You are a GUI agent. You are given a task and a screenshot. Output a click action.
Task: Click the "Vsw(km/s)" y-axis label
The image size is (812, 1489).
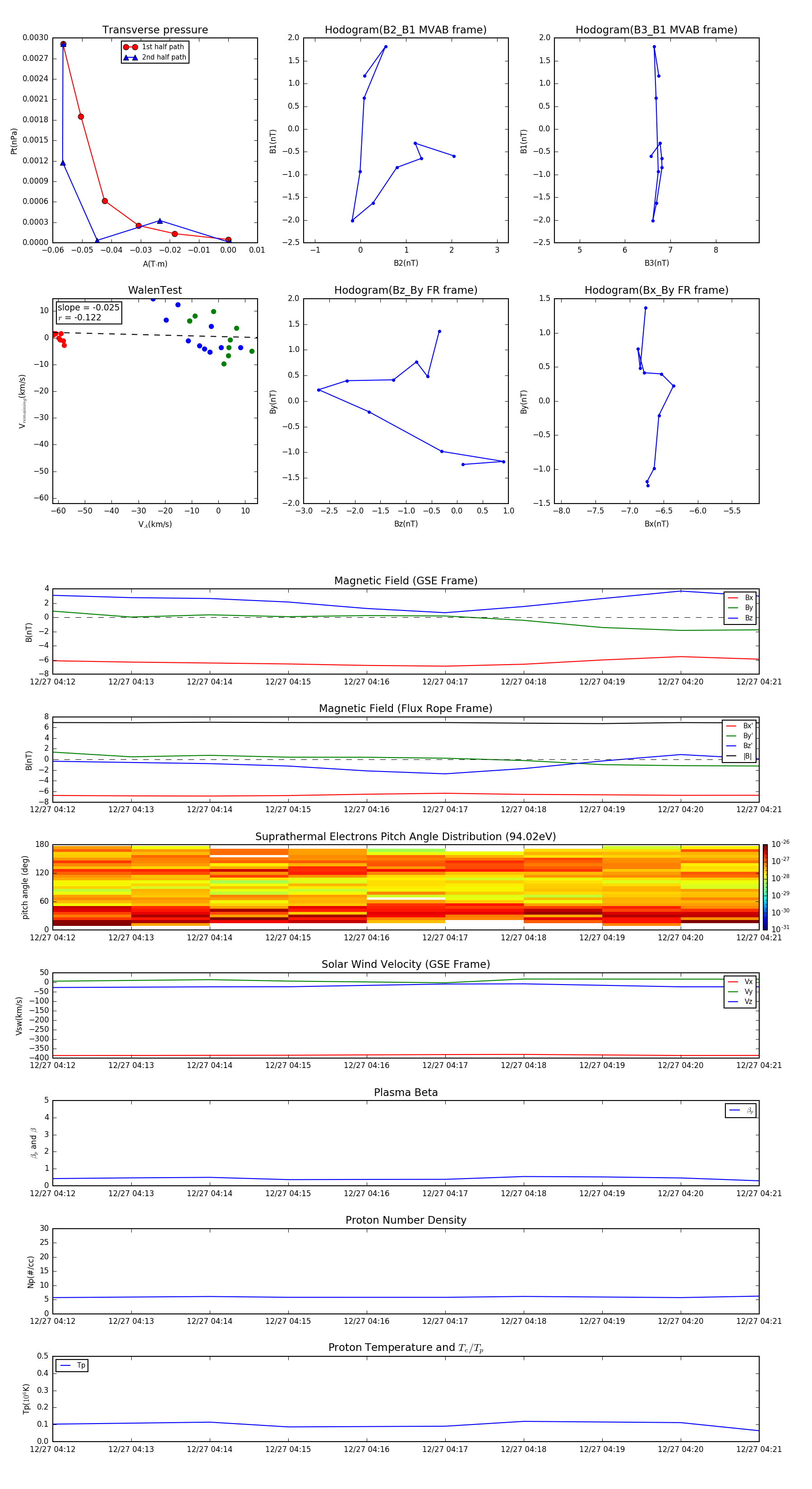[x=19, y=1016]
